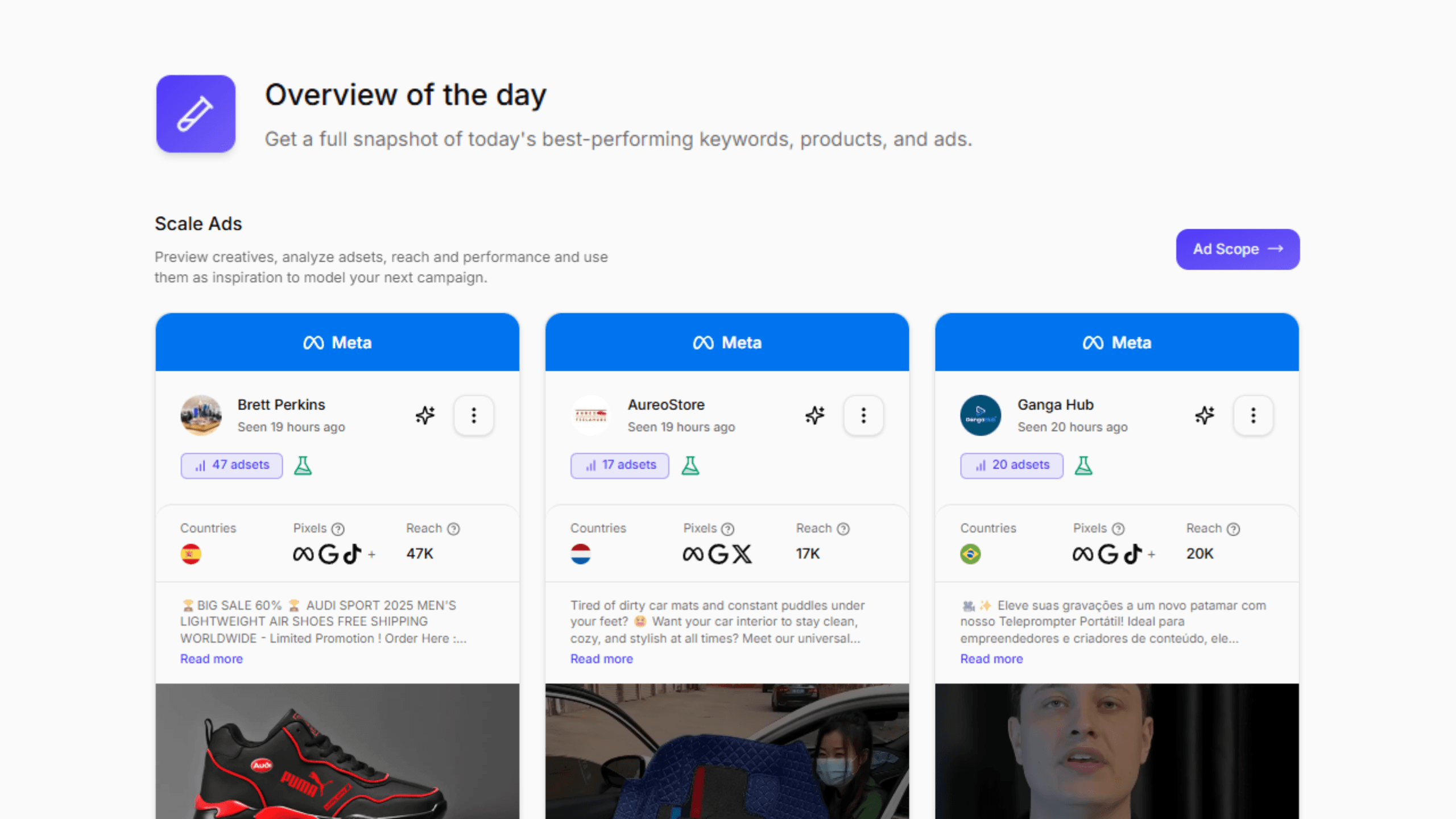Click Ganga Hub profile avatar
The image size is (1456, 819).
[x=981, y=415]
